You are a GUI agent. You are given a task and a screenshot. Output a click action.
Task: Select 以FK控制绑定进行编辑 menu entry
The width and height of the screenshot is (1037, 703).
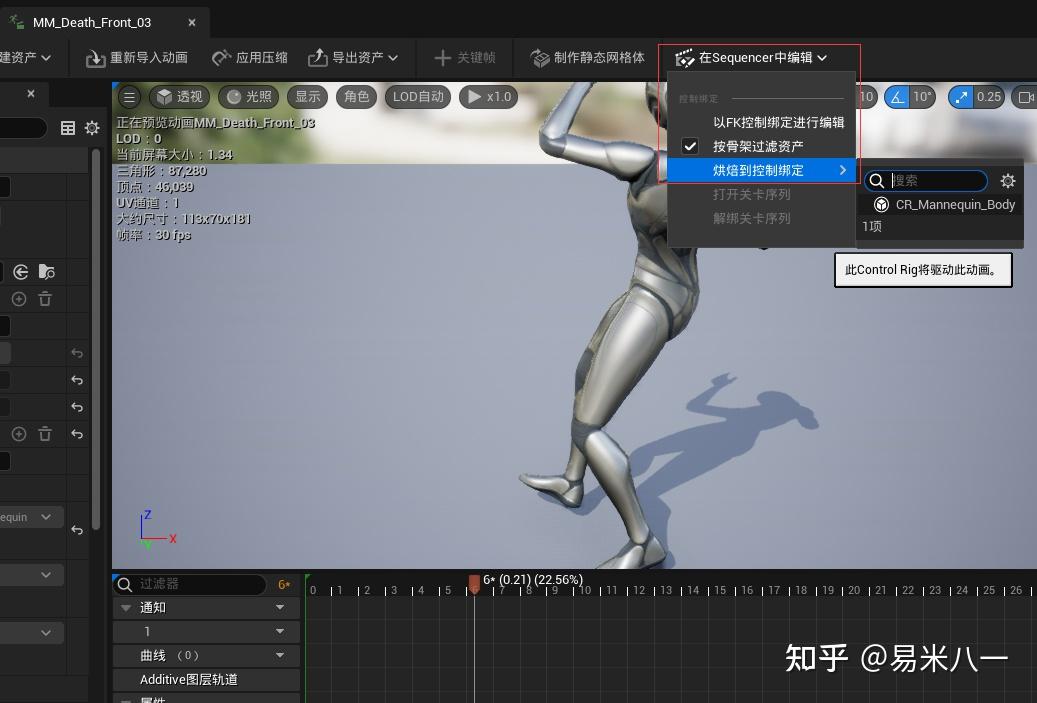pyautogui.click(x=778, y=121)
